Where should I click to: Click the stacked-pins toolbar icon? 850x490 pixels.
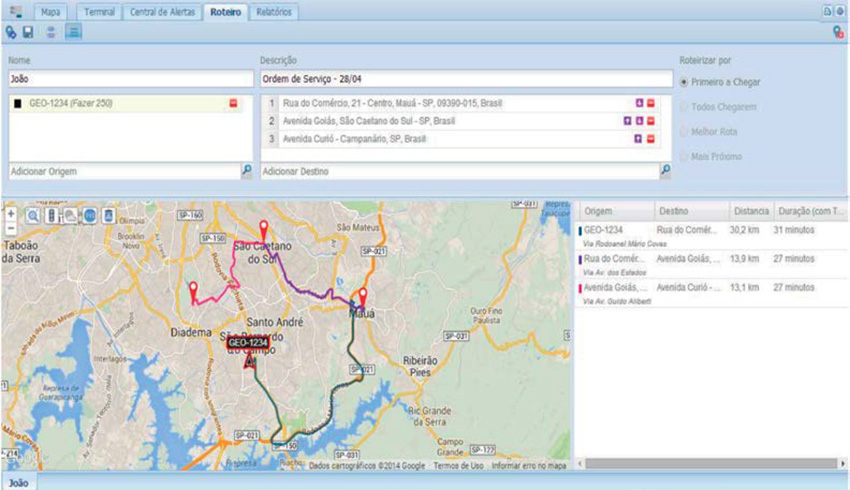(51, 33)
